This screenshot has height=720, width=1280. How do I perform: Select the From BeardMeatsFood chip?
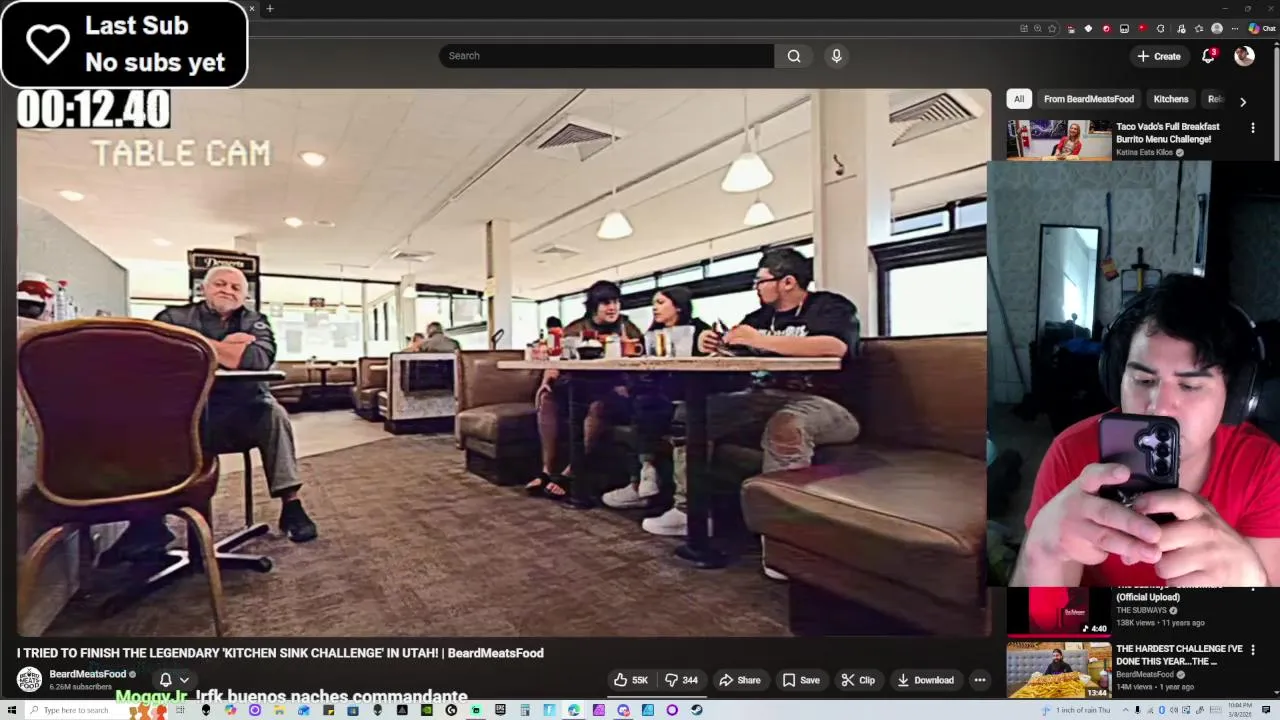pyautogui.click(x=1089, y=99)
